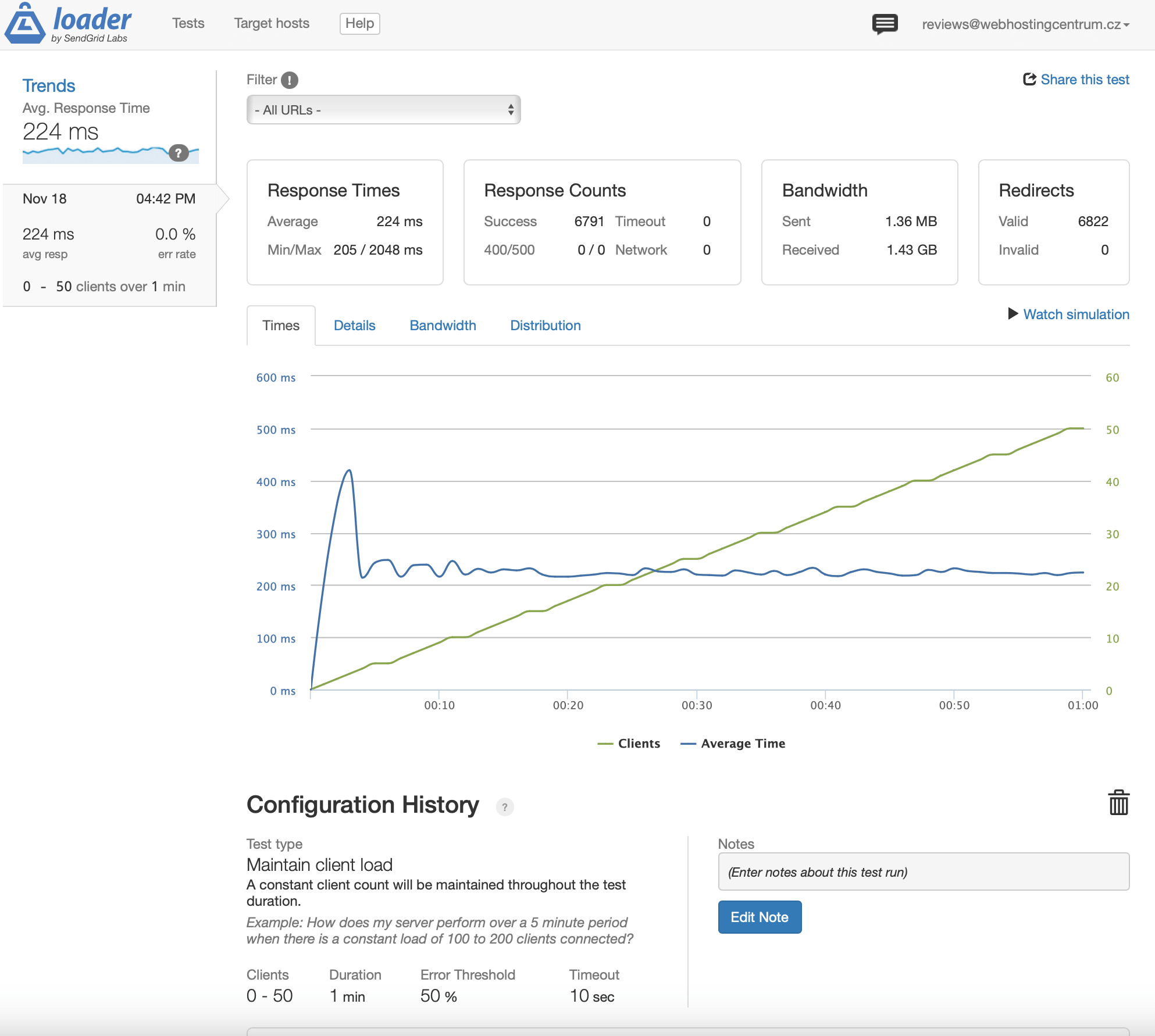Delete test using the trash icon

pyautogui.click(x=1118, y=803)
